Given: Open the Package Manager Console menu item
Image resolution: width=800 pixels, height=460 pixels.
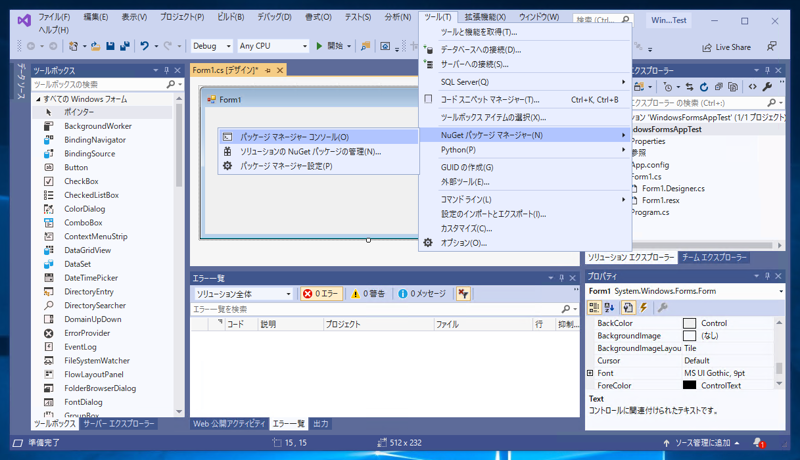Looking at the screenshot, I should pyautogui.click(x=318, y=137).
